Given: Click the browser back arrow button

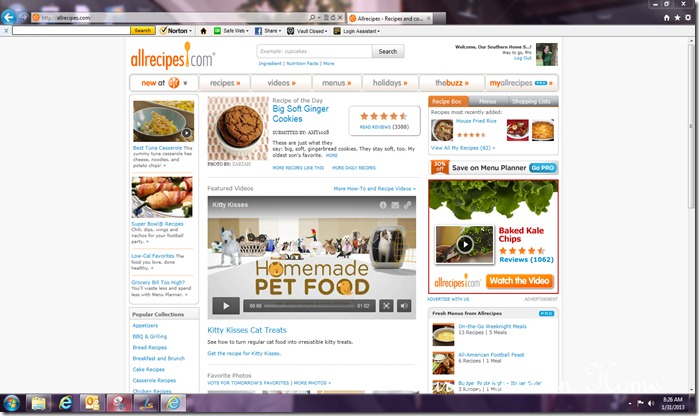Looking at the screenshot, I should [x=8, y=17].
